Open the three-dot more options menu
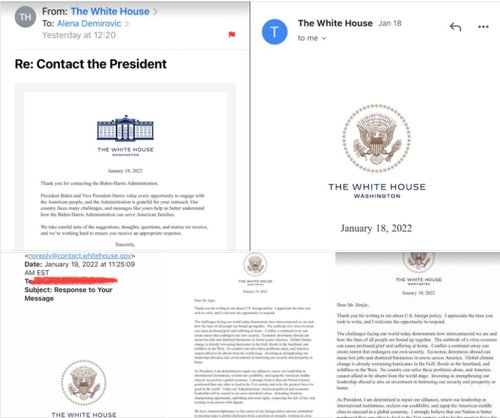The image size is (500, 418). pos(483,27)
